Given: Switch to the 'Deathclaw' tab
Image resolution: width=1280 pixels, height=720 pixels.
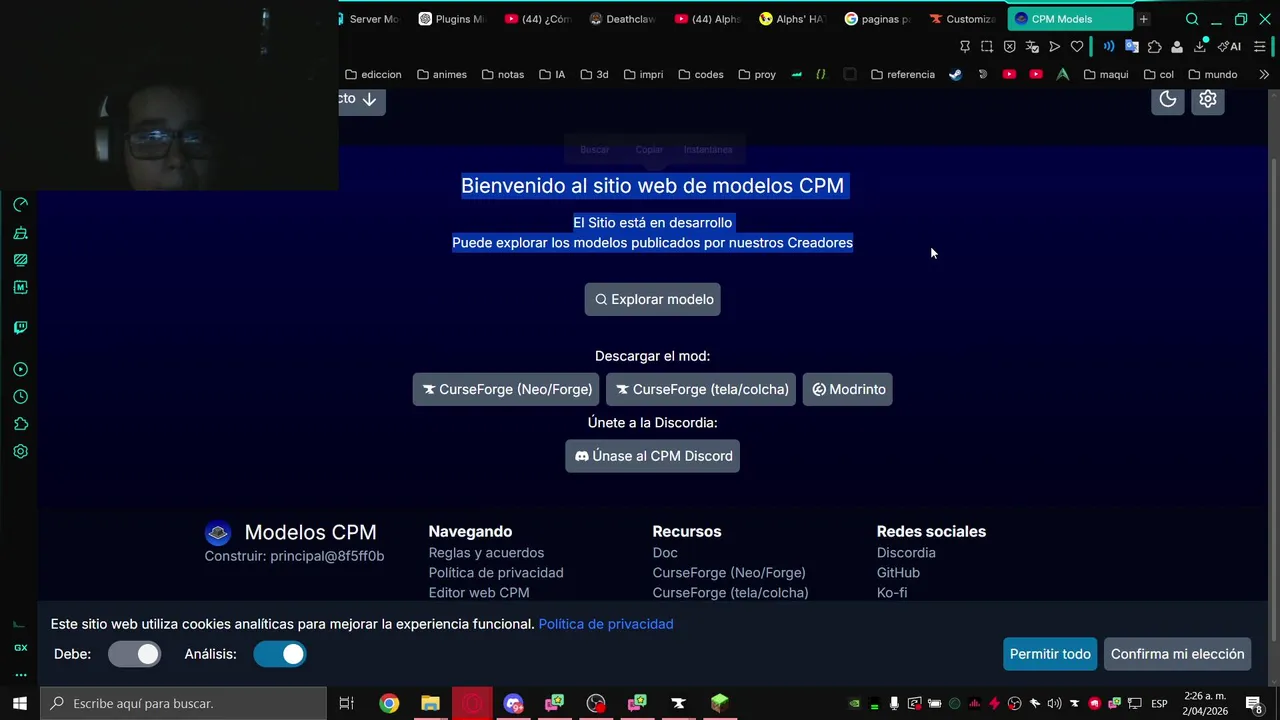Looking at the screenshot, I should (x=622, y=19).
